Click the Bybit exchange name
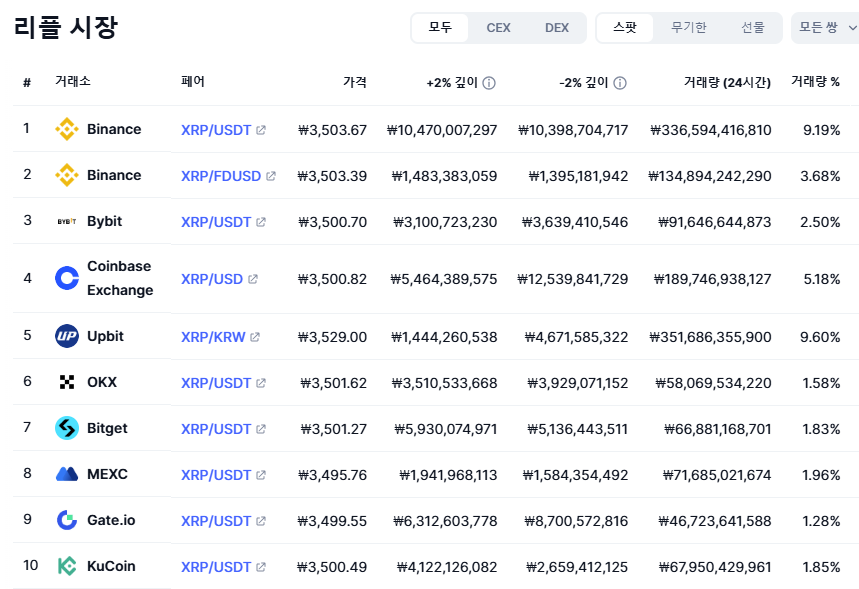 click(x=105, y=221)
